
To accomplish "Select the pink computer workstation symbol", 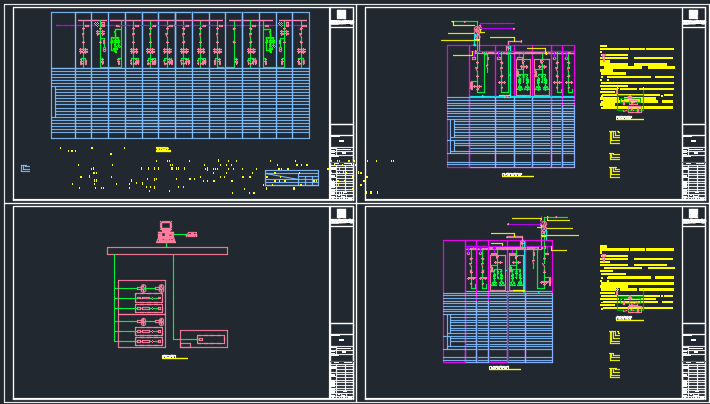I will [x=165, y=232].
